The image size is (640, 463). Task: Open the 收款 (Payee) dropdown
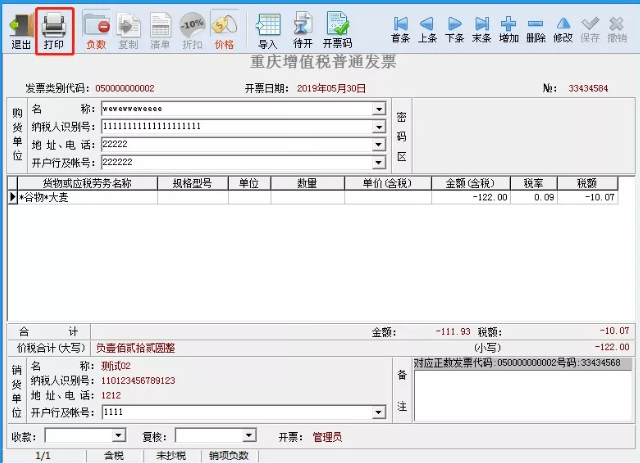click(x=119, y=436)
